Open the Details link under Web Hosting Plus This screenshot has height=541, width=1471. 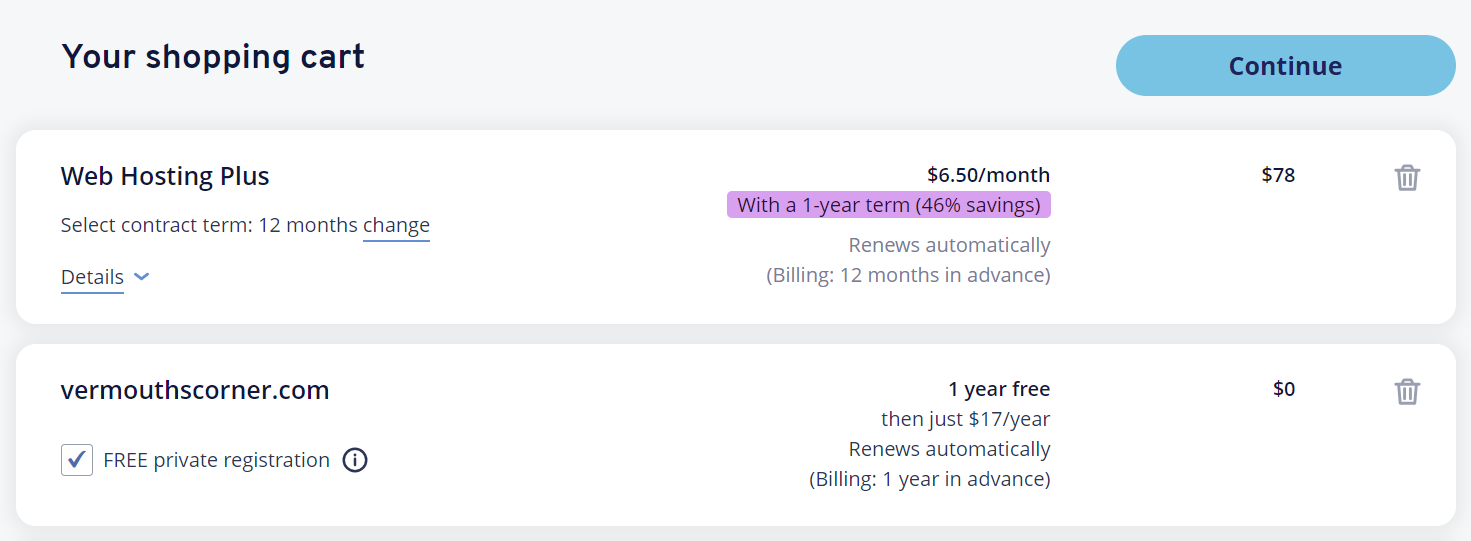coord(92,277)
